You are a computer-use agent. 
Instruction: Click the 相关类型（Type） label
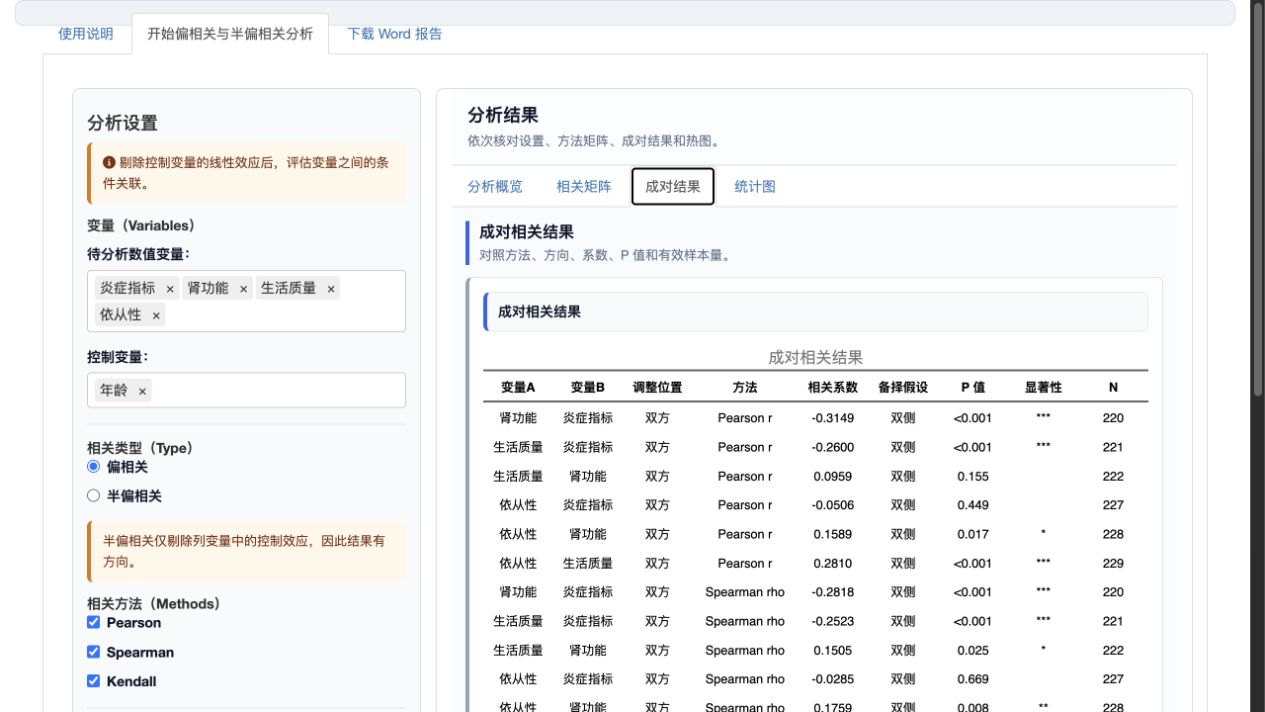pyautogui.click(x=139, y=448)
